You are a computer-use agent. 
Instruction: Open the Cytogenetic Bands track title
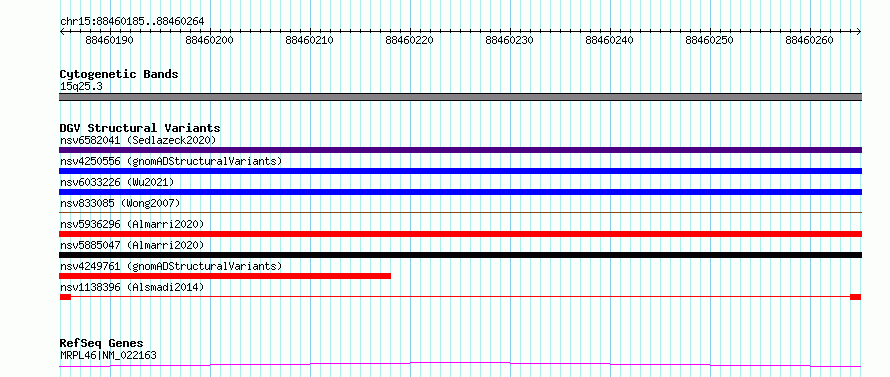click(x=119, y=74)
